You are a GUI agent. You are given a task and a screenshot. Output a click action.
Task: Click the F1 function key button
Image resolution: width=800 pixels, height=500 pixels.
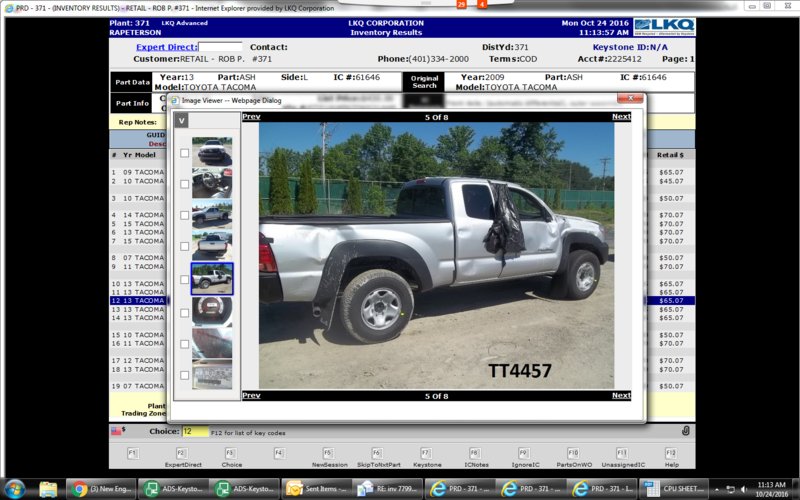pos(133,453)
